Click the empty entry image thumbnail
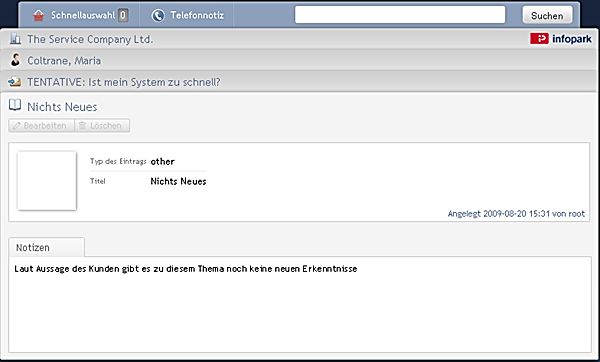The width and height of the screenshot is (600, 362). tap(47, 181)
